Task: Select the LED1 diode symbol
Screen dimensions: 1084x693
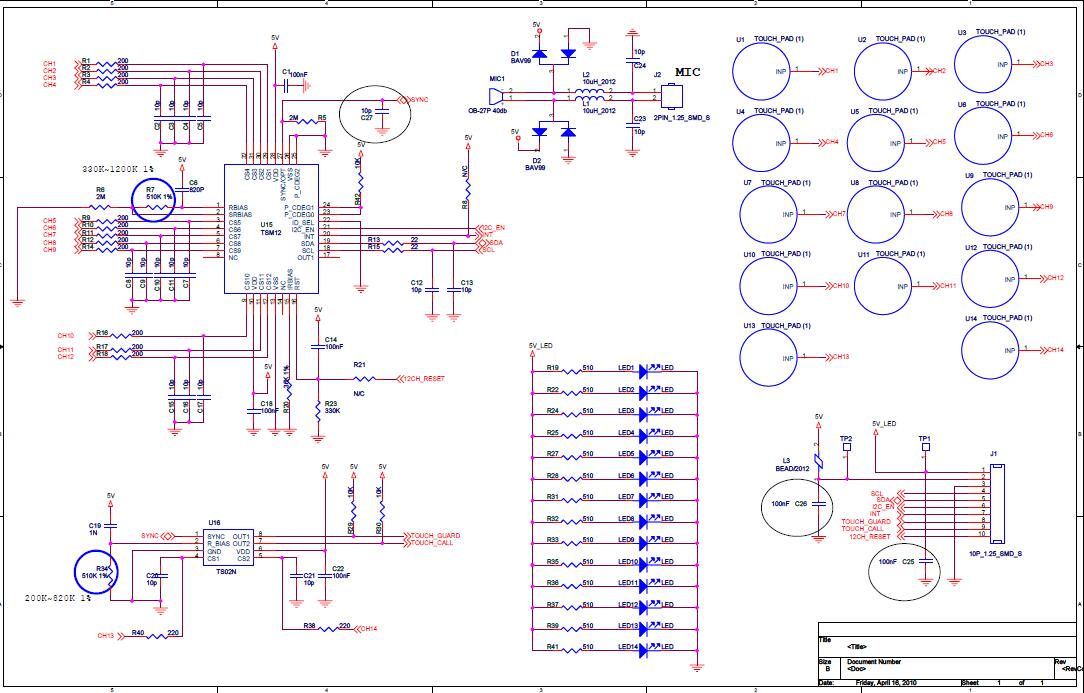Action: tap(645, 369)
